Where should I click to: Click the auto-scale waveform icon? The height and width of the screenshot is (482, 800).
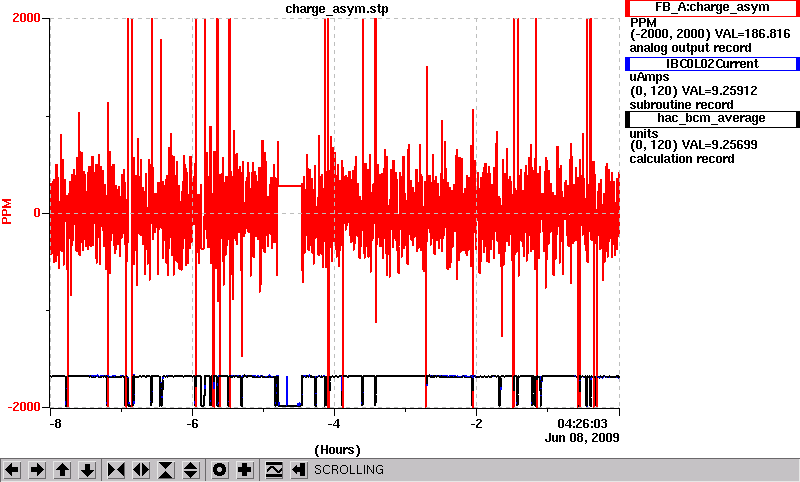pos(274,470)
